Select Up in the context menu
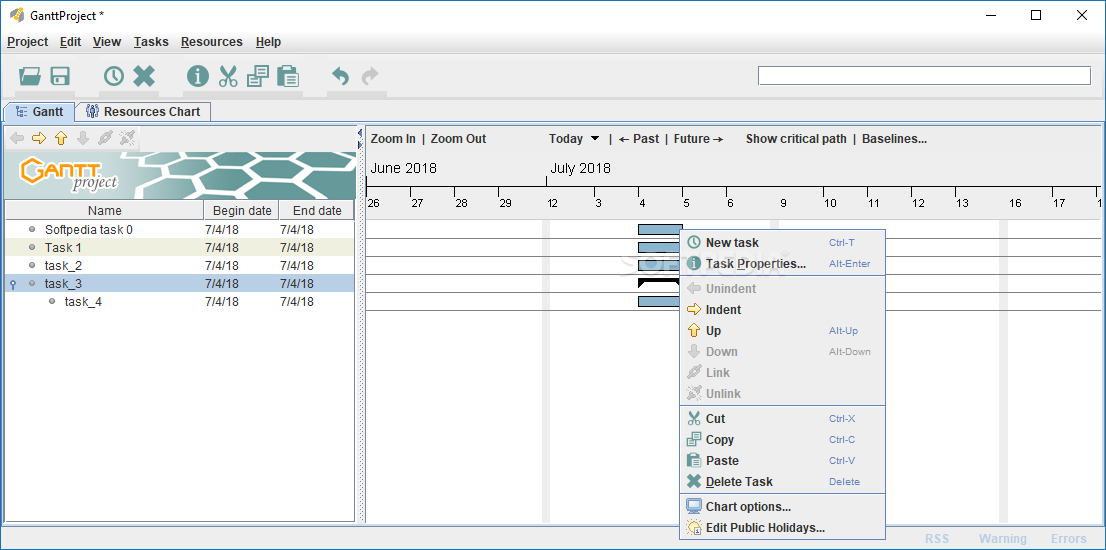The width and height of the screenshot is (1106, 550). tap(782, 331)
